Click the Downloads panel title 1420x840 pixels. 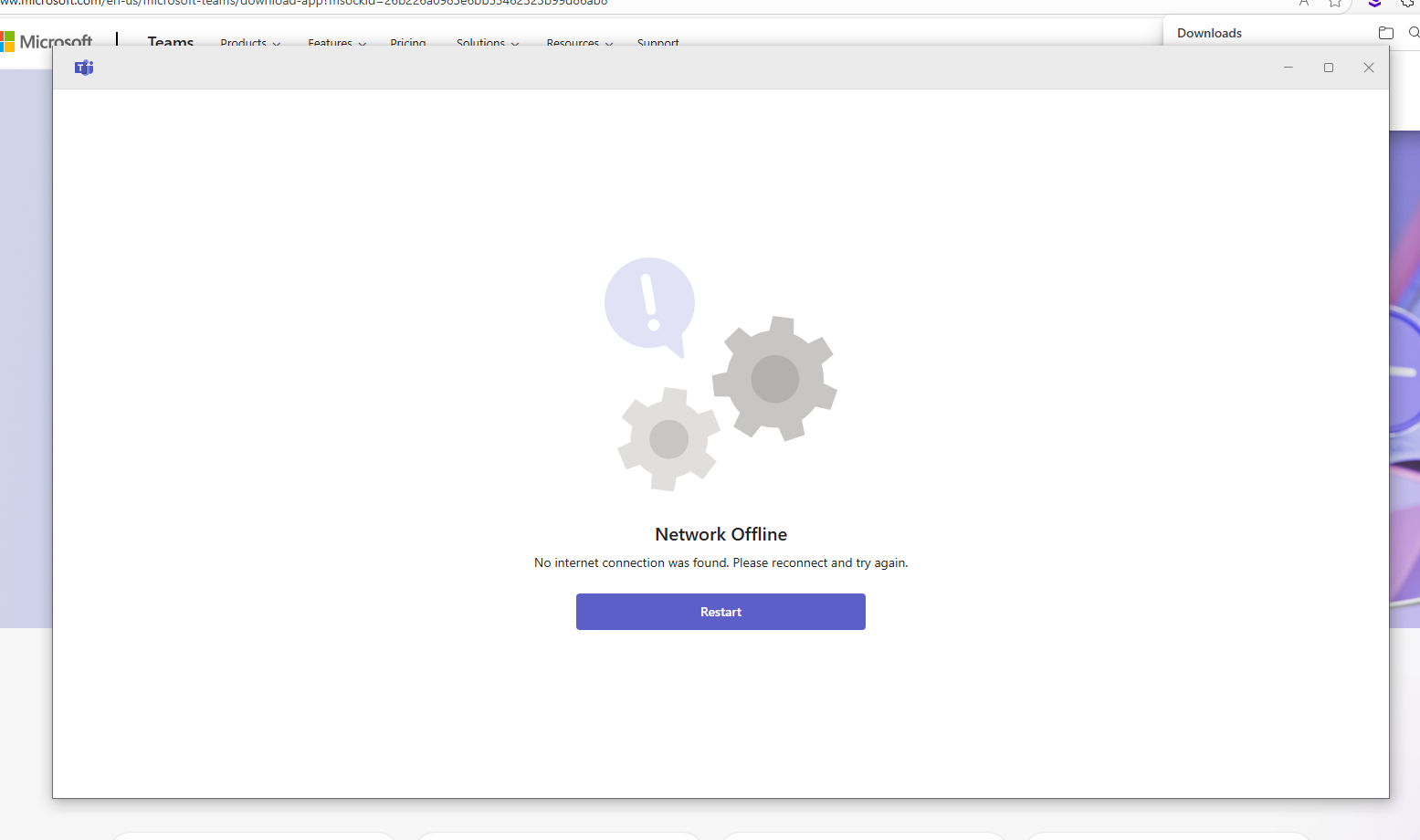pos(1209,33)
